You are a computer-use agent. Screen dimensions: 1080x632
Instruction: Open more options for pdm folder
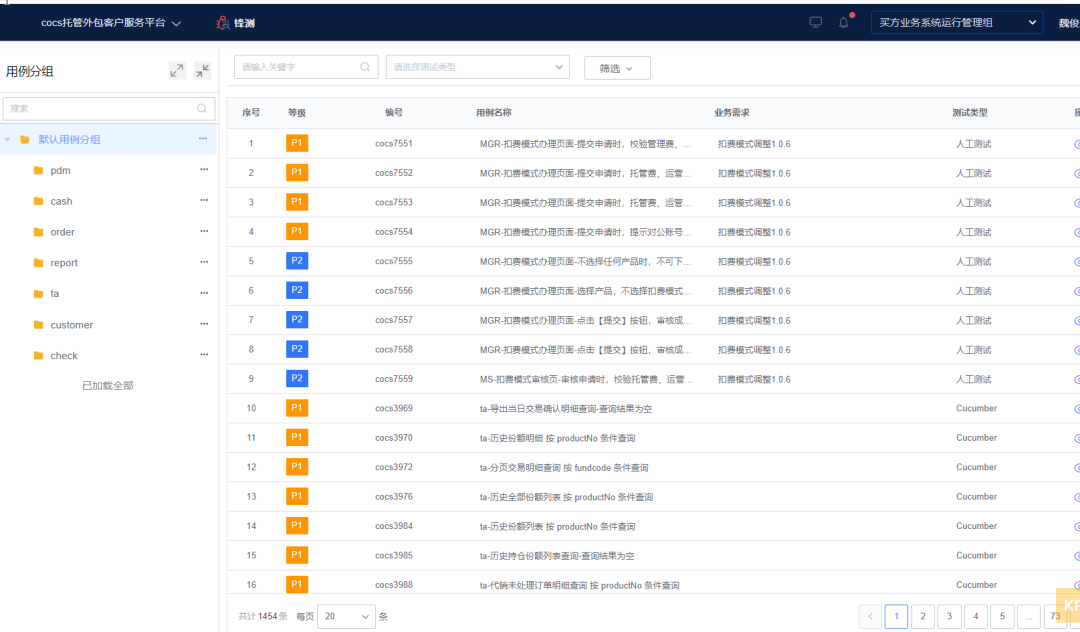pyautogui.click(x=204, y=170)
